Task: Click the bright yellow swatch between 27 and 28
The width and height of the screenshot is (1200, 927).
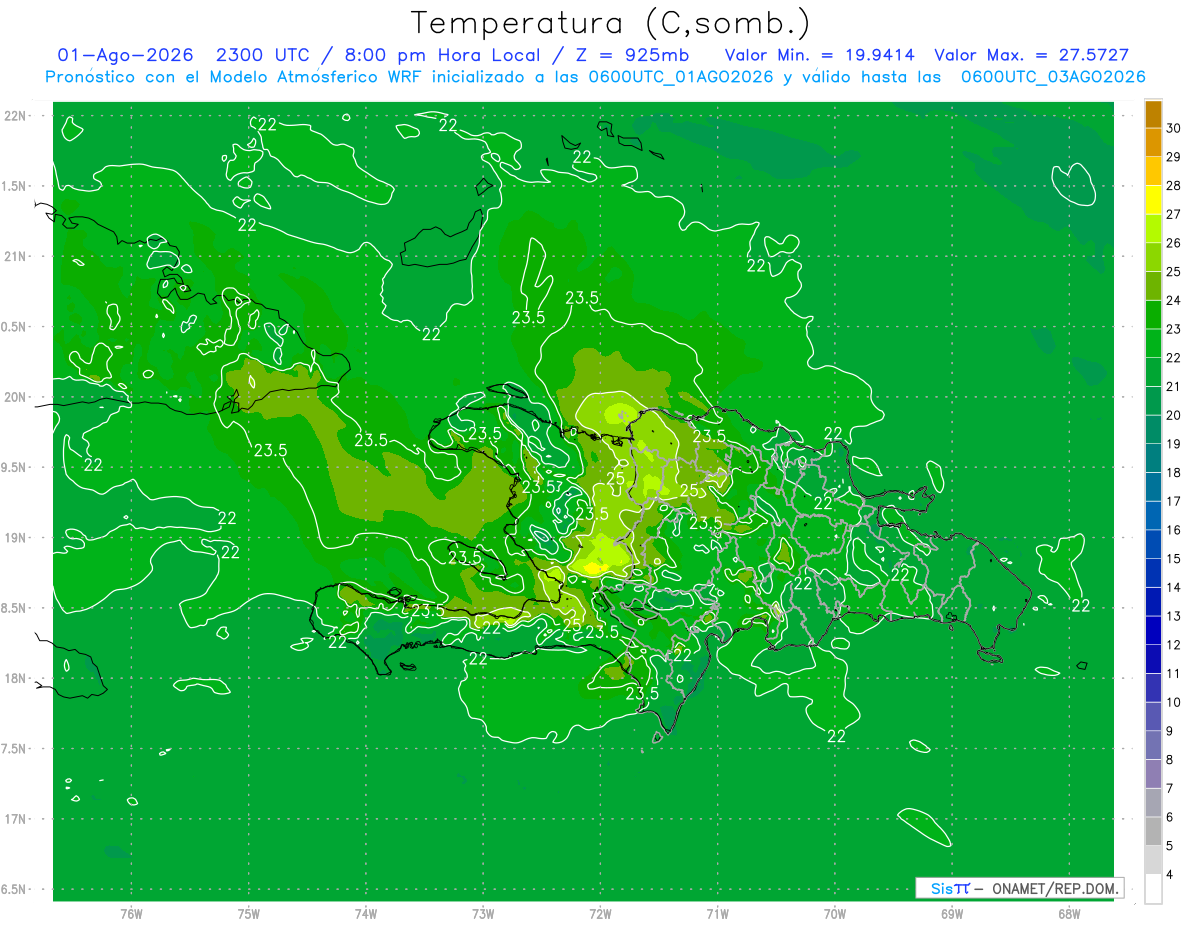Action: coord(1154,199)
